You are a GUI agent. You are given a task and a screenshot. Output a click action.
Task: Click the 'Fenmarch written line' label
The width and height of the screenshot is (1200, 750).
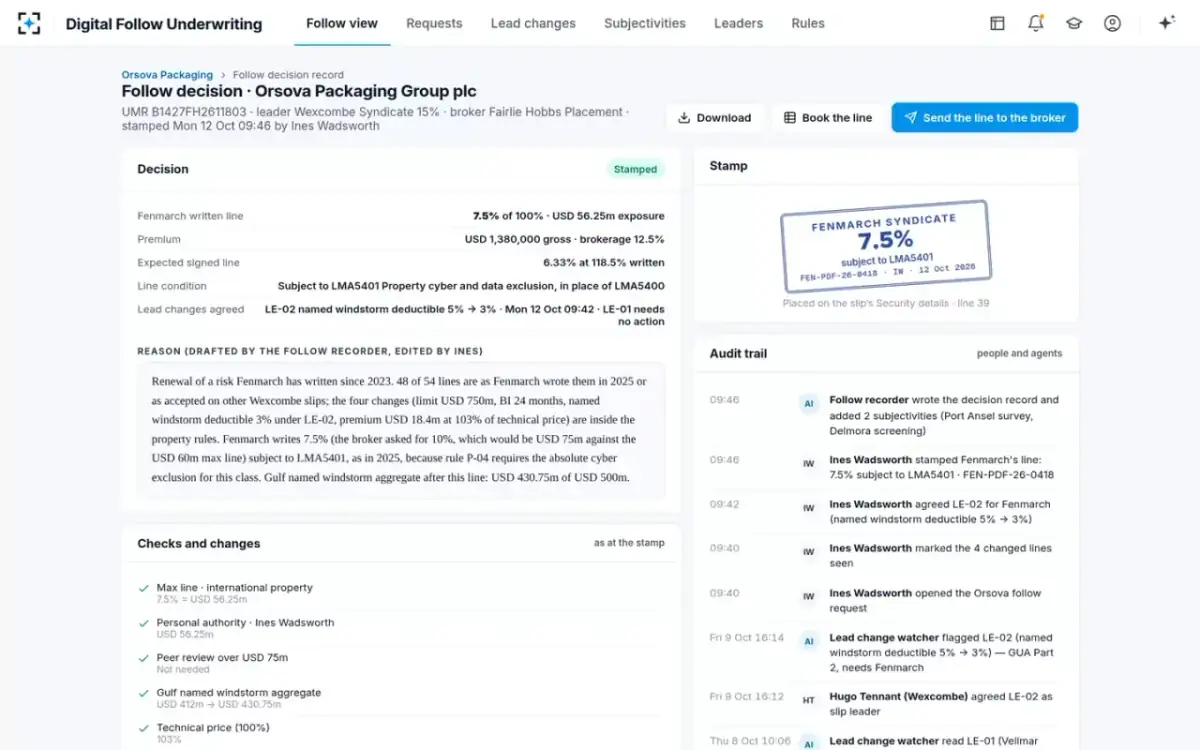[x=190, y=216]
